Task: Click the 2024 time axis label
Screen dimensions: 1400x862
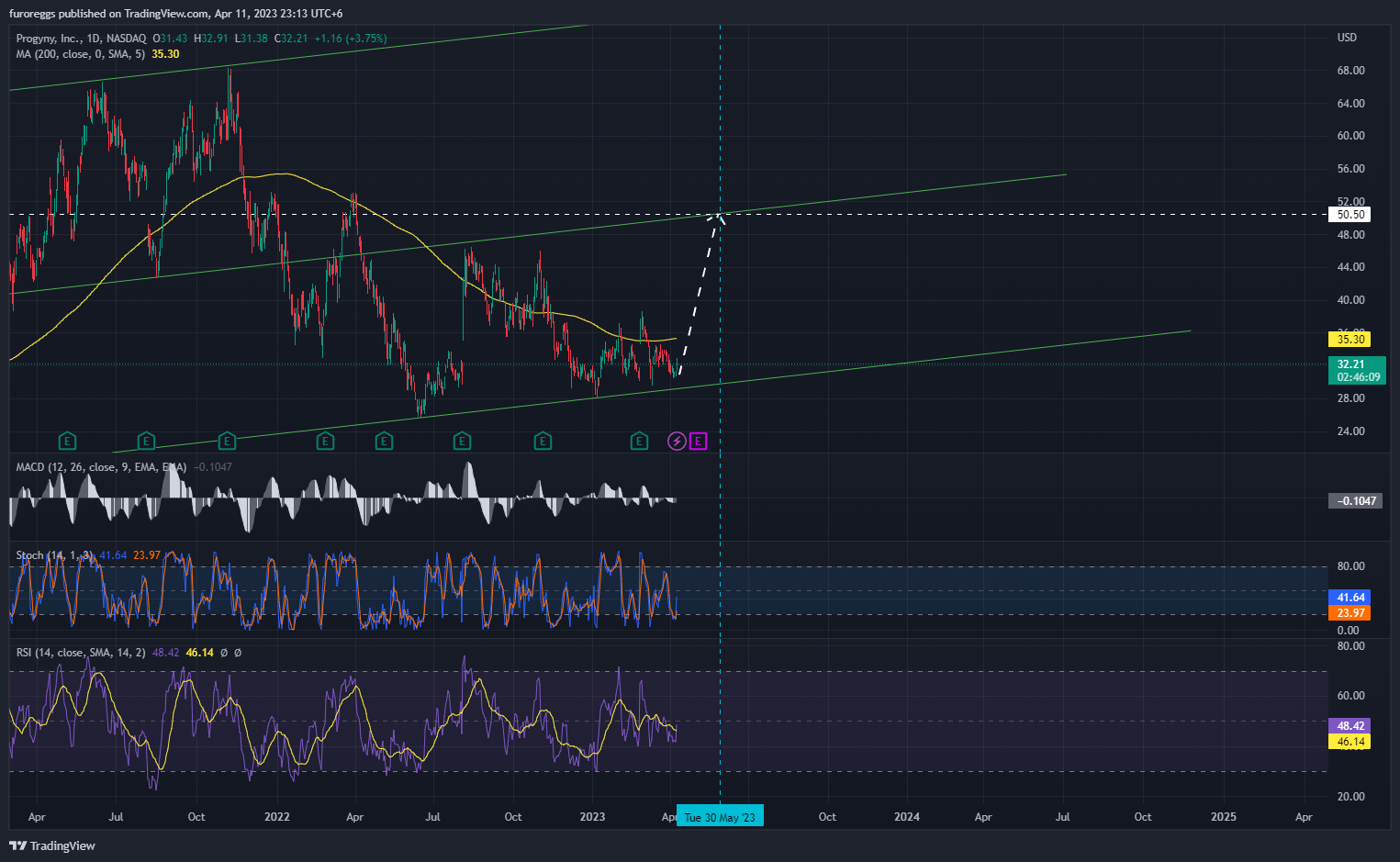Action: point(907,817)
